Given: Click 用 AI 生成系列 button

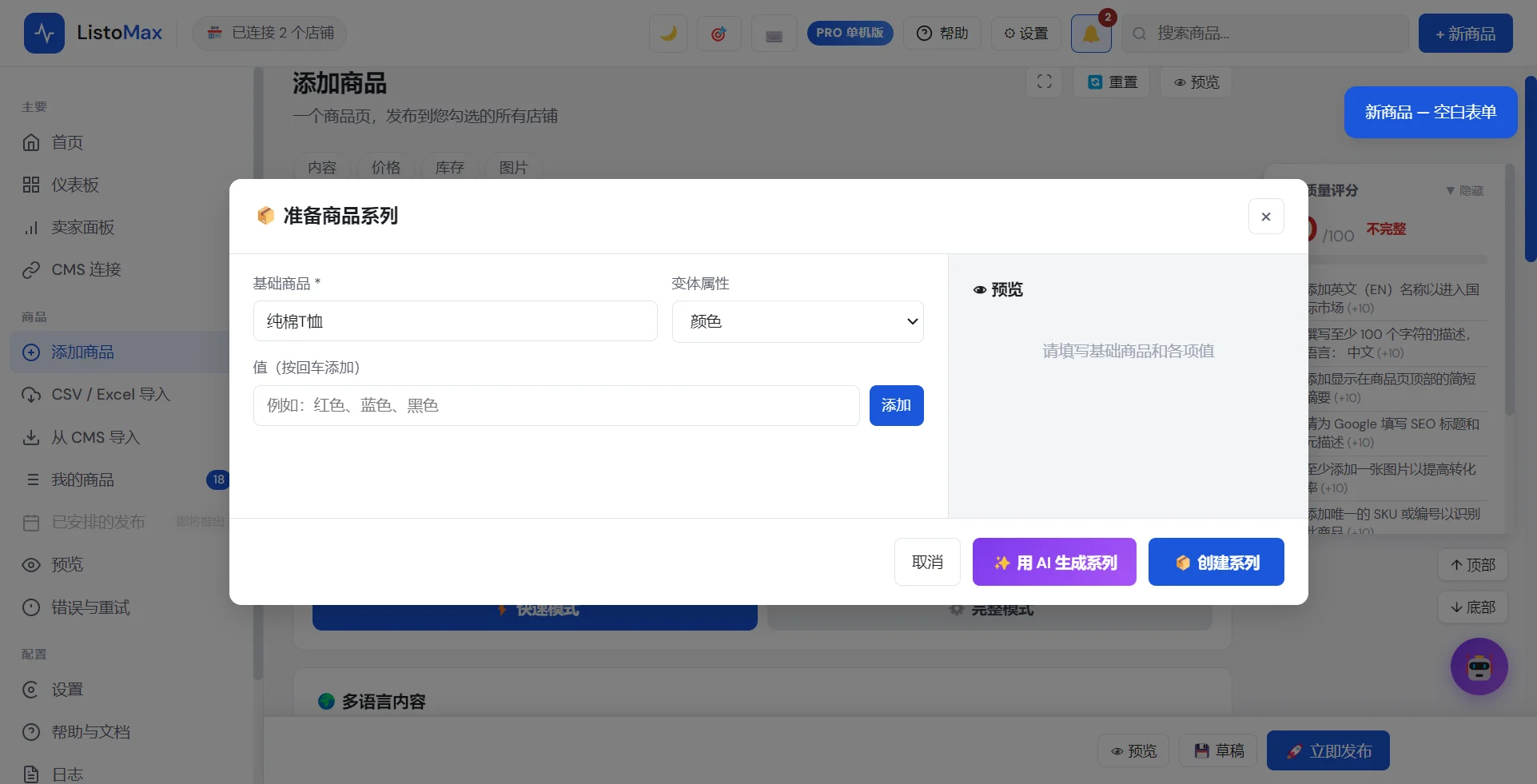Looking at the screenshot, I should click(1054, 562).
